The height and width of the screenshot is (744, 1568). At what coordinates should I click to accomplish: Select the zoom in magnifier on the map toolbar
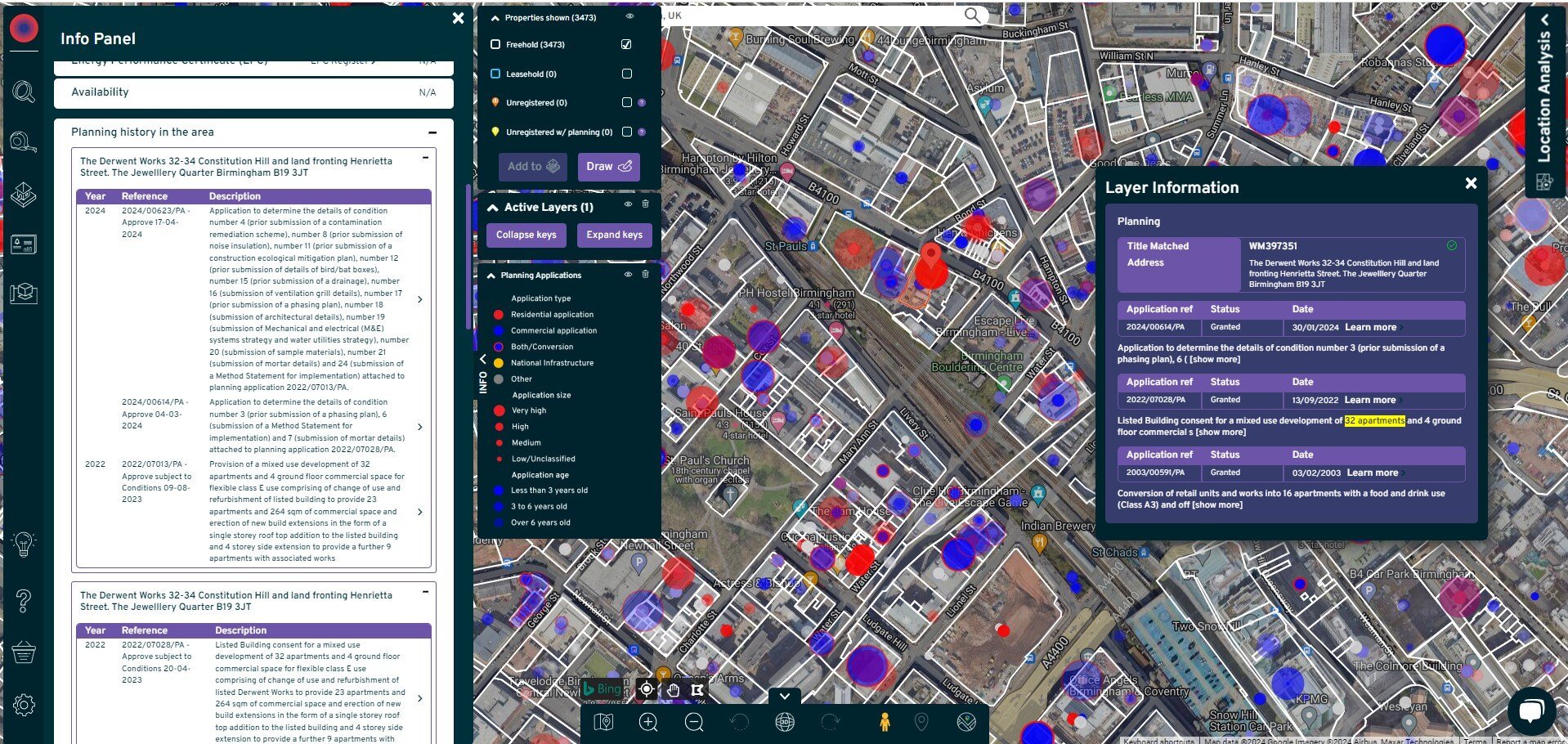(x=647, y=722)
